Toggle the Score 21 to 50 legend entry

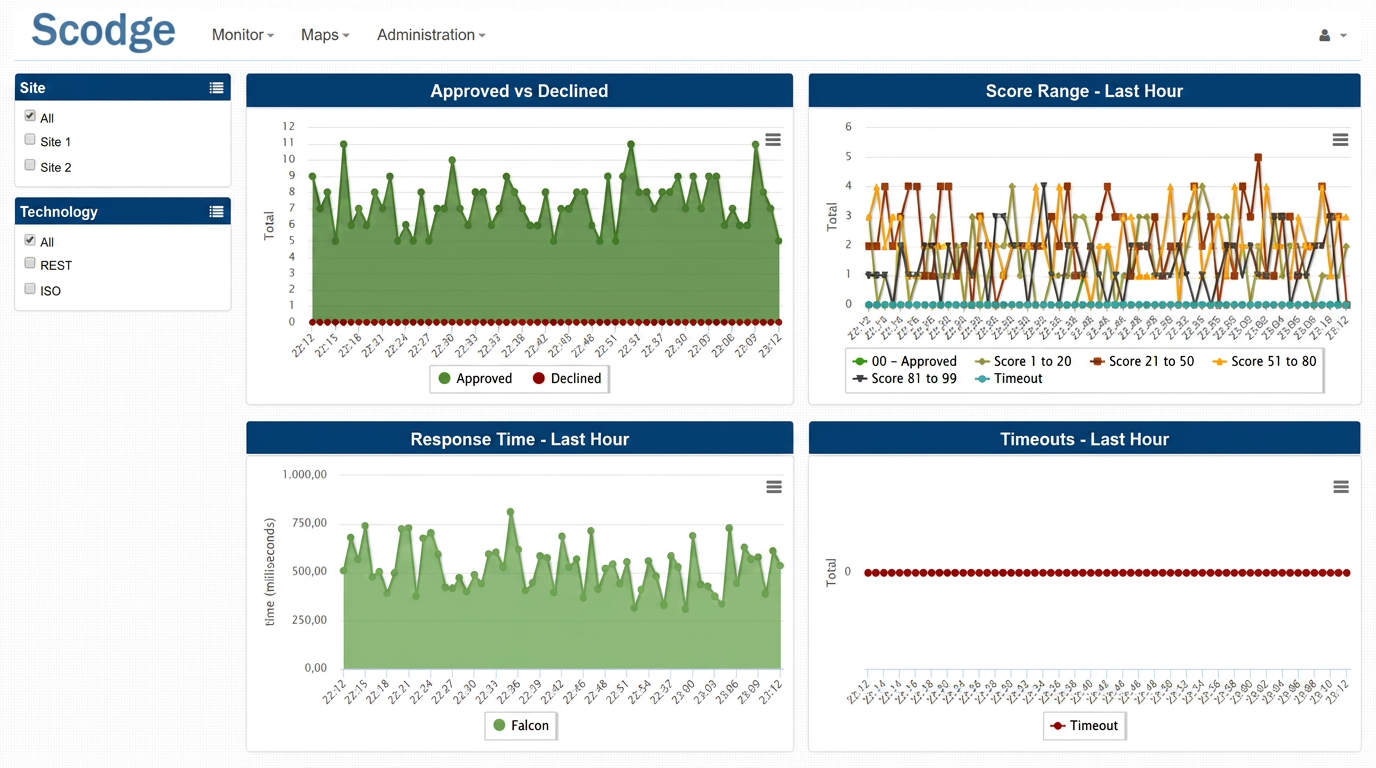point(1141,361)
